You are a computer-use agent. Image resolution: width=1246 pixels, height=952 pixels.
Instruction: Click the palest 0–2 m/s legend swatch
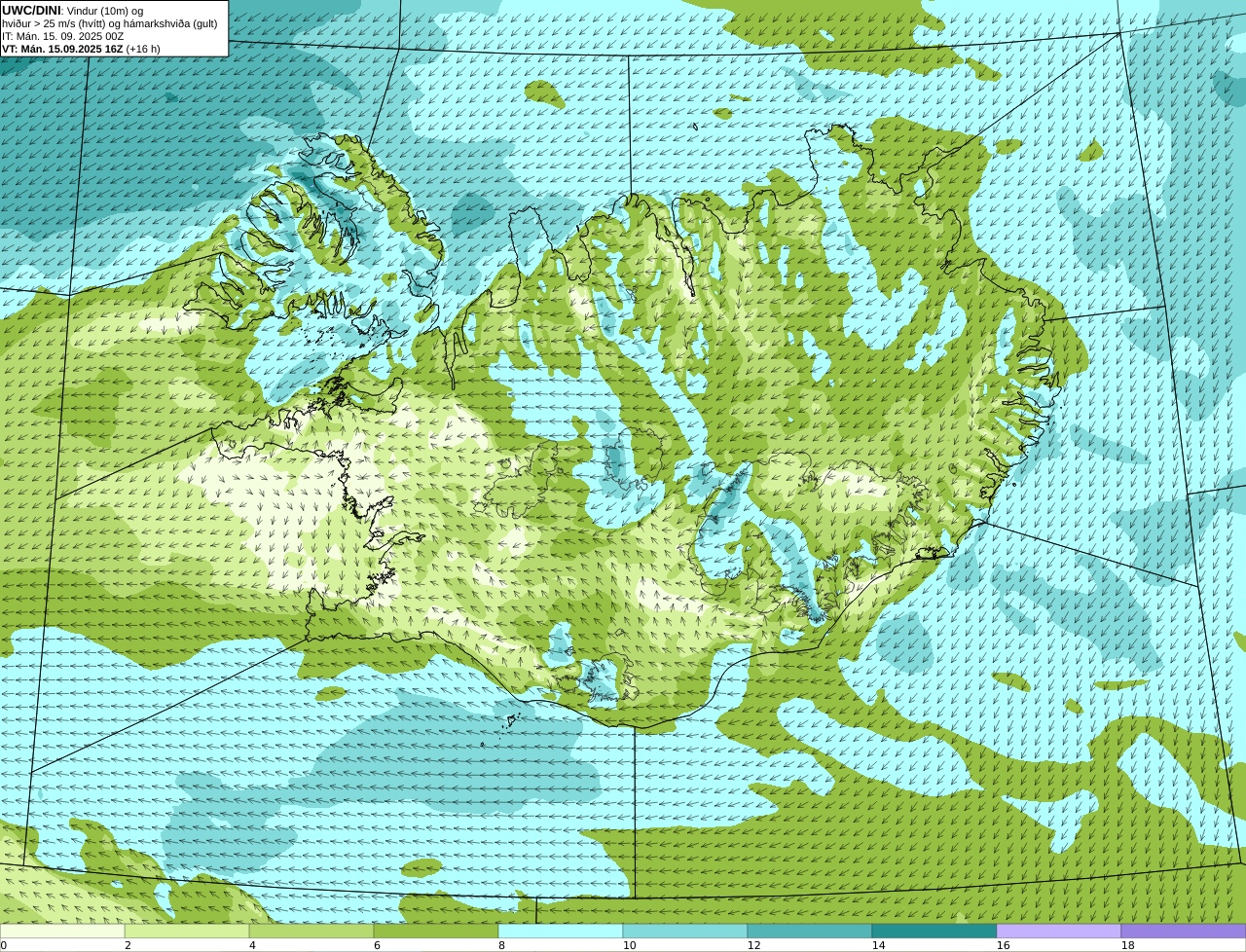pos(62,931)
